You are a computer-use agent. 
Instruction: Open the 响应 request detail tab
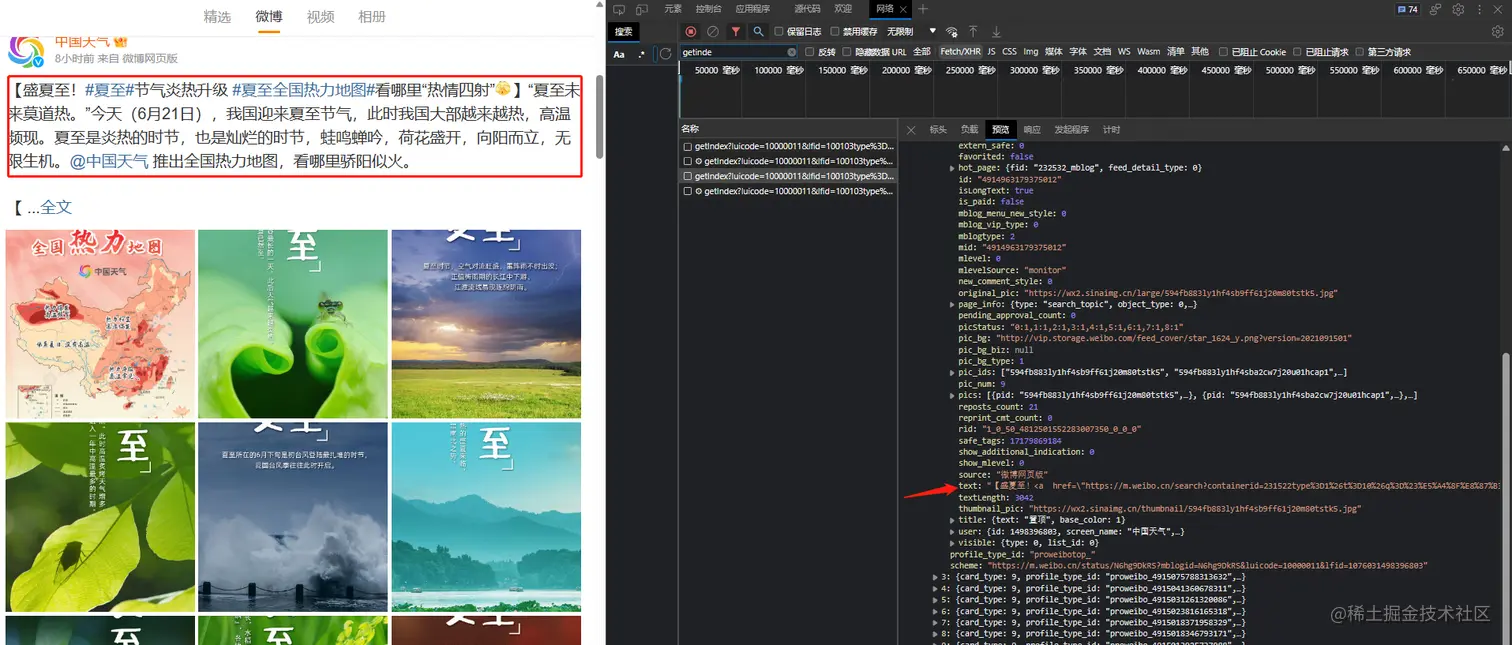1032,130
